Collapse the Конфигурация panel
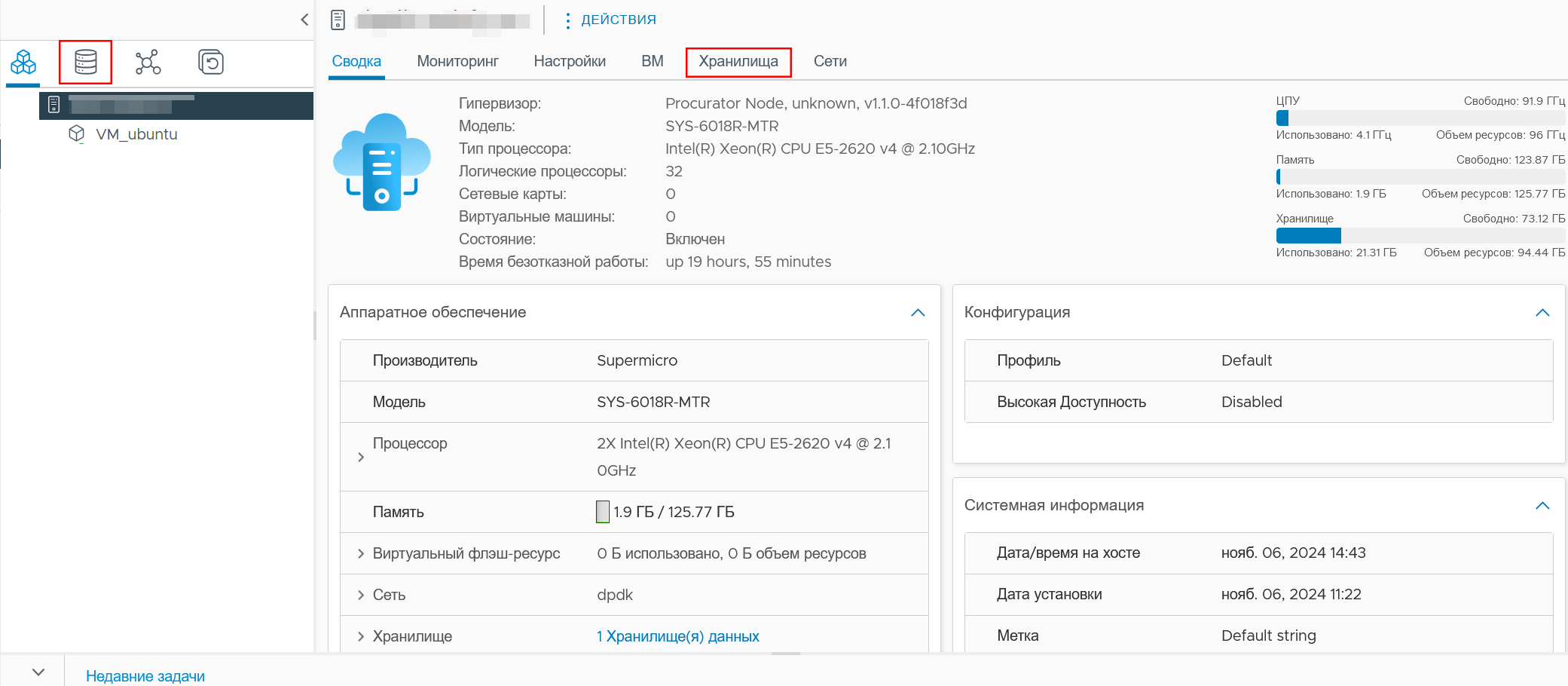 (1542, 312)
